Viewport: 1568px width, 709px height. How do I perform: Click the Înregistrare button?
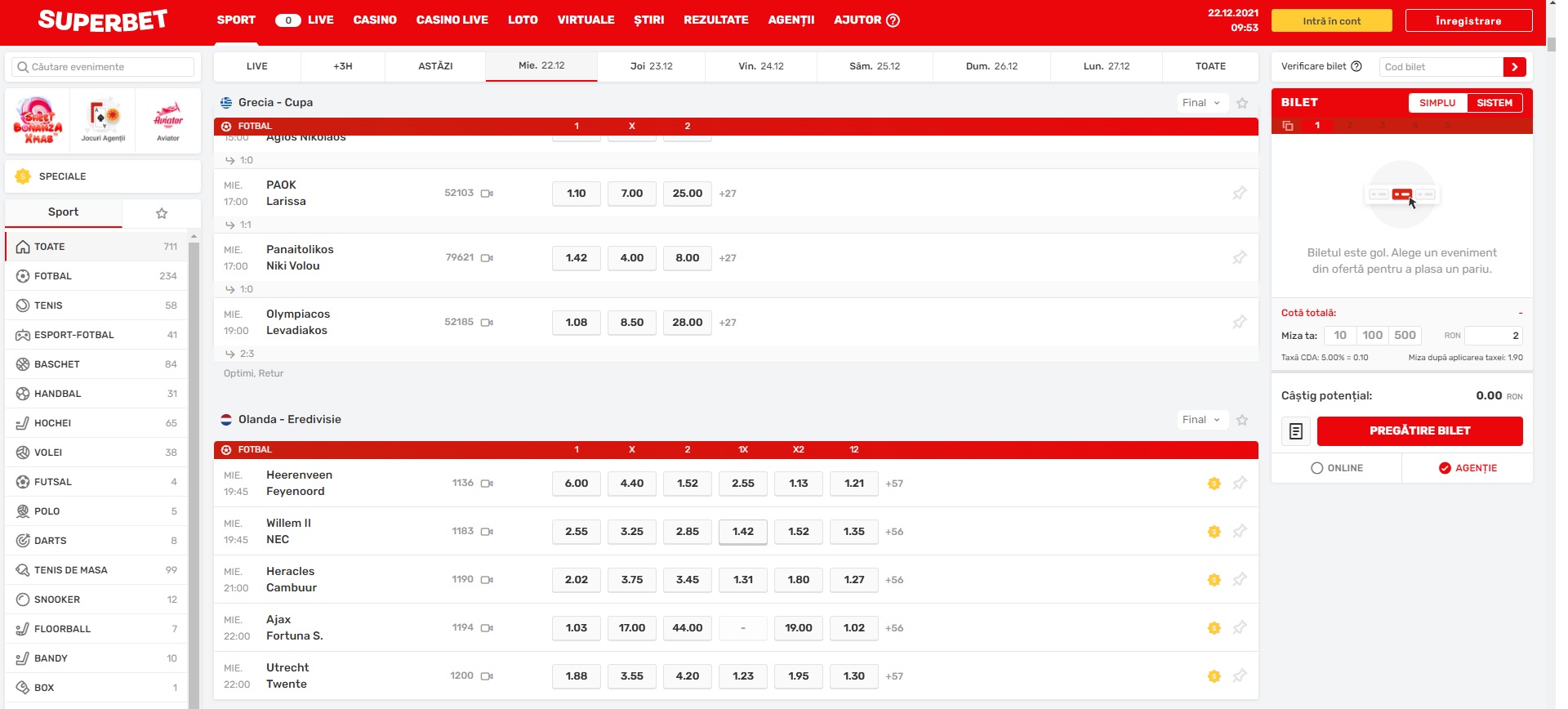click(1468, 21)
